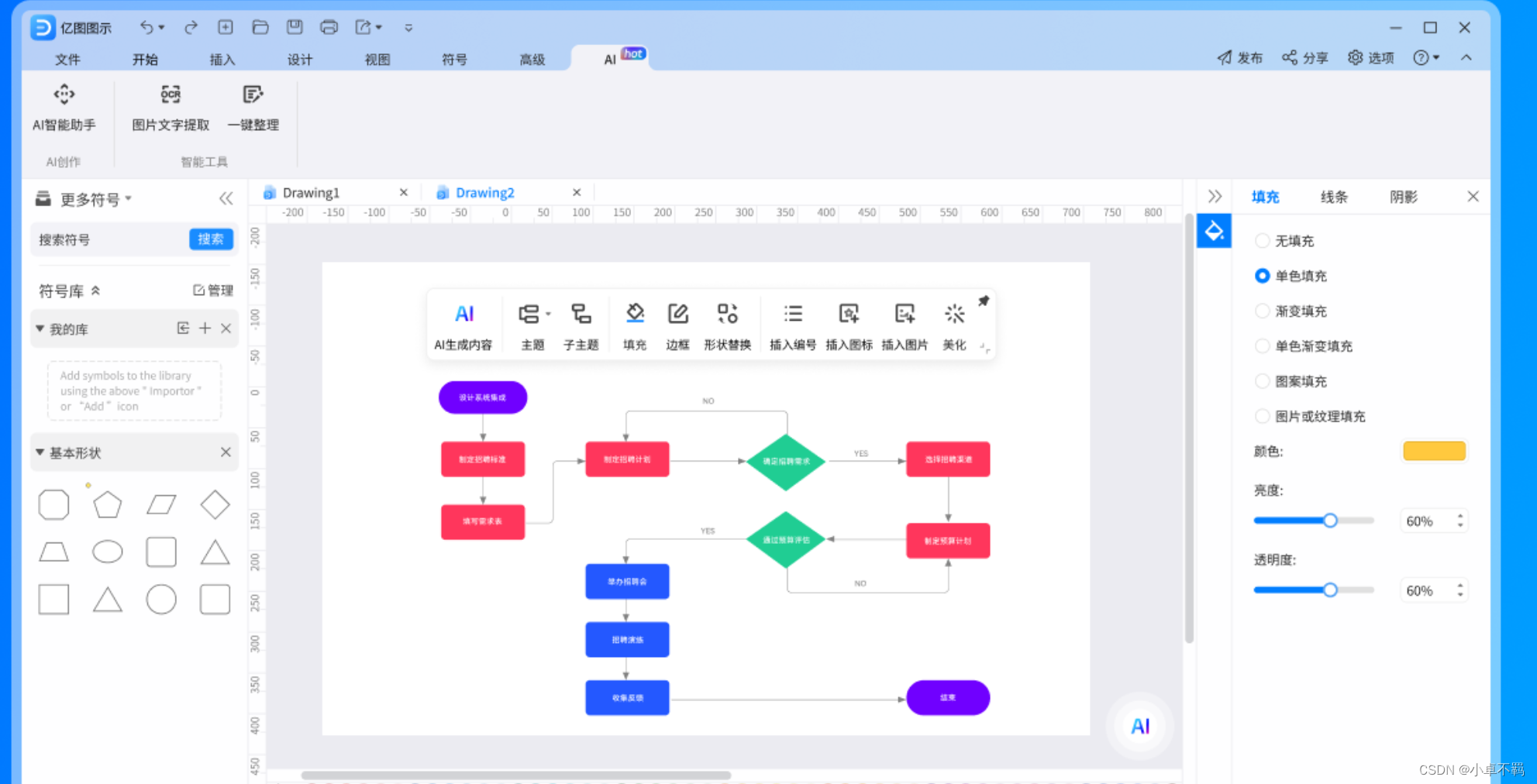Click the pentagon shape in 基本形状

point(107,505)
